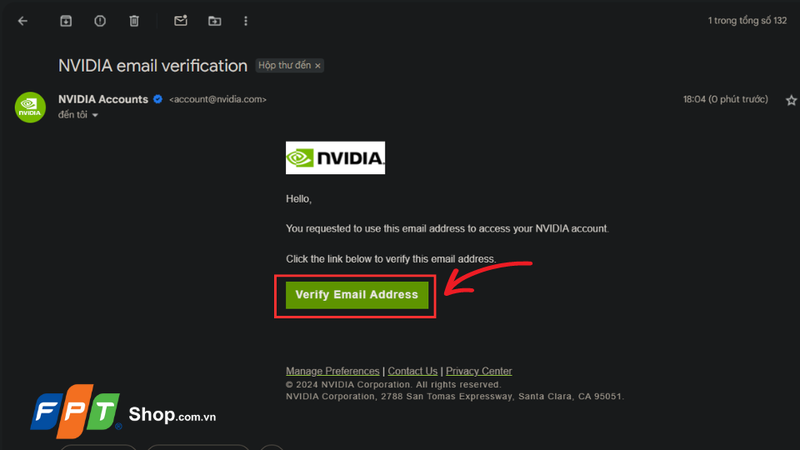Click the address account@nvidia.com

click(x=218, y=99)
